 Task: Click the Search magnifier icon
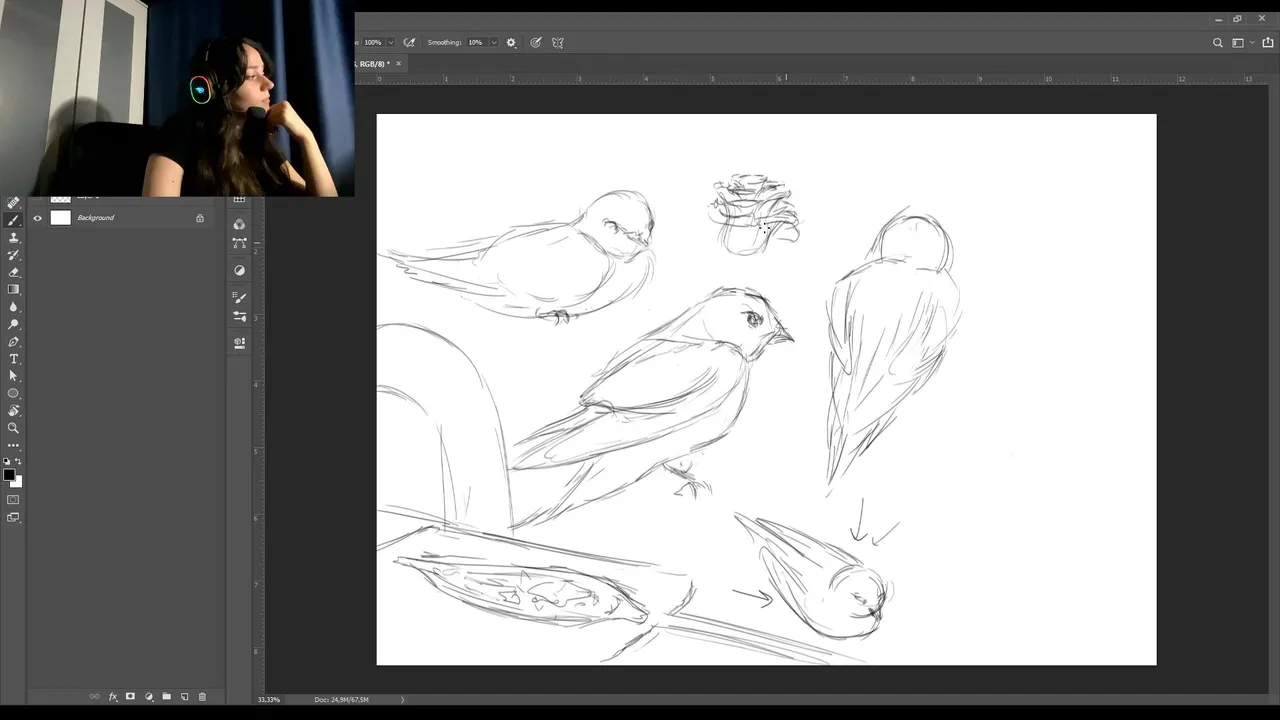(x=1217, y=43)
